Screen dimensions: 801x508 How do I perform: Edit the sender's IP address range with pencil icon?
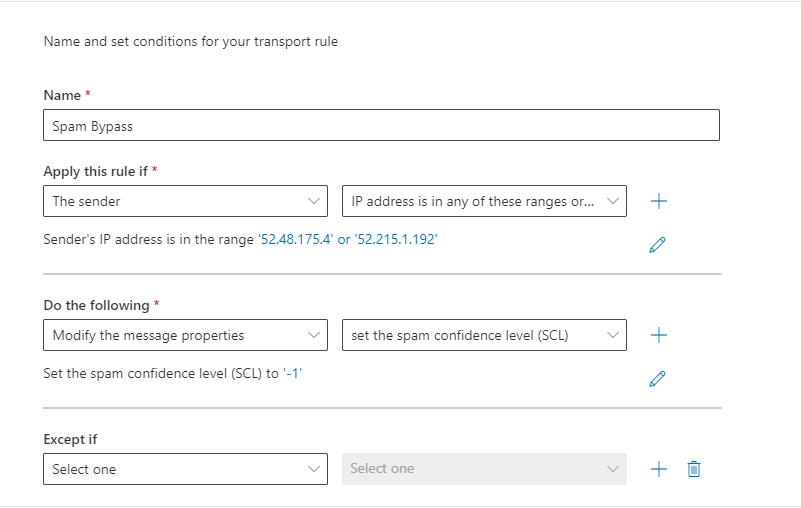point(657,245)
